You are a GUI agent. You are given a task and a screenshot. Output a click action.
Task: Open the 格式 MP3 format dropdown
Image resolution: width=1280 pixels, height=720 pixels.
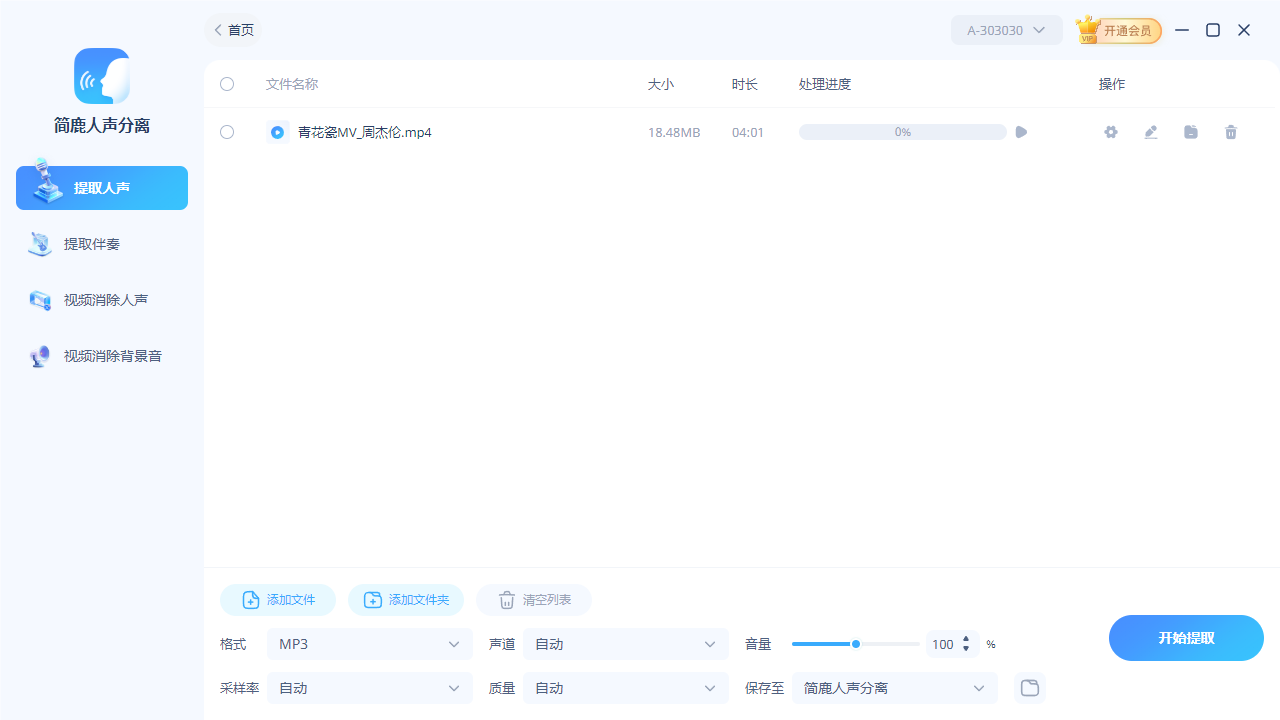click(x=369, y=644)
